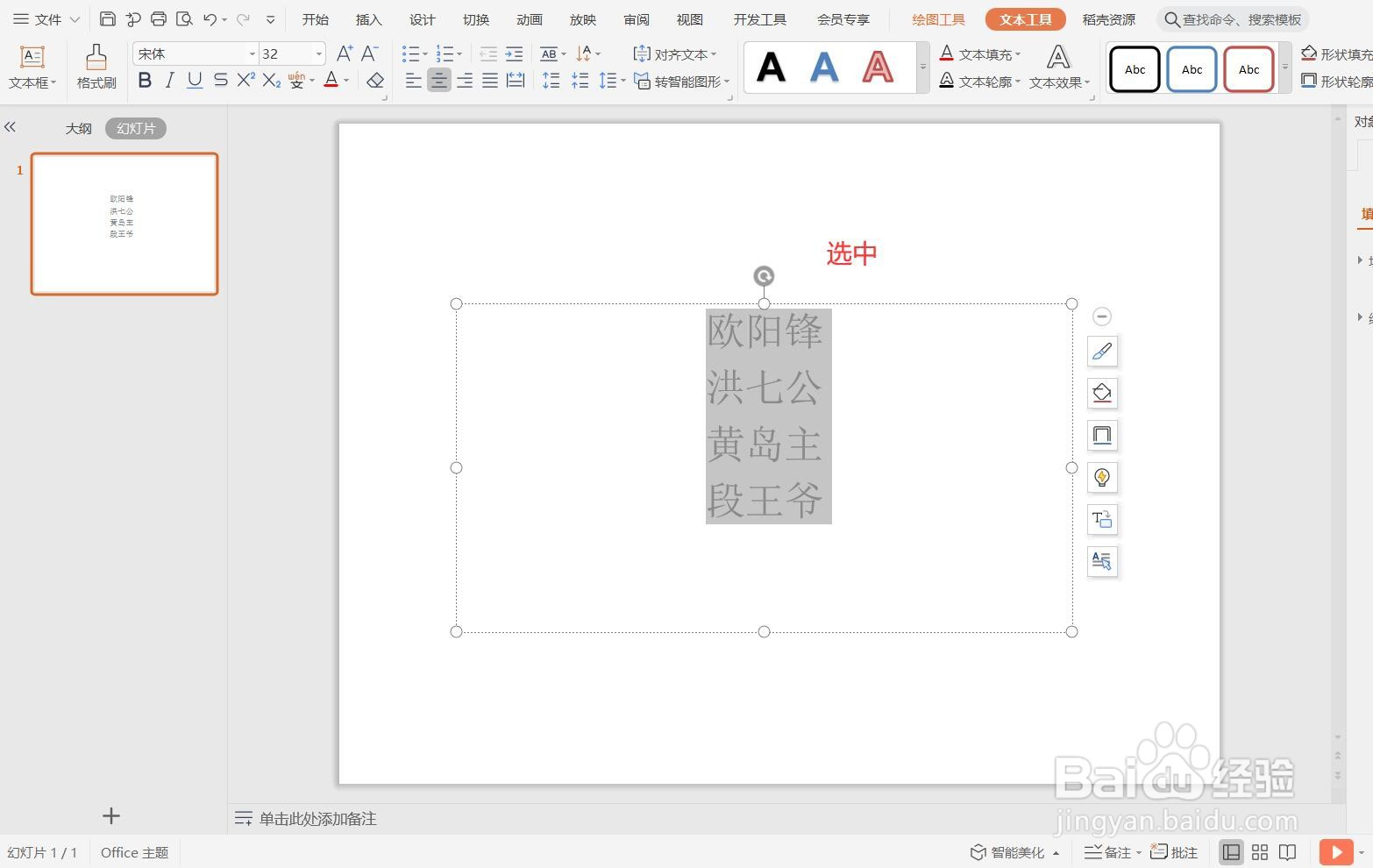The image size is (1373, 868).
Task: Collapse the floating toolbar with the minus icon
Action: [x=1102, y=317]
